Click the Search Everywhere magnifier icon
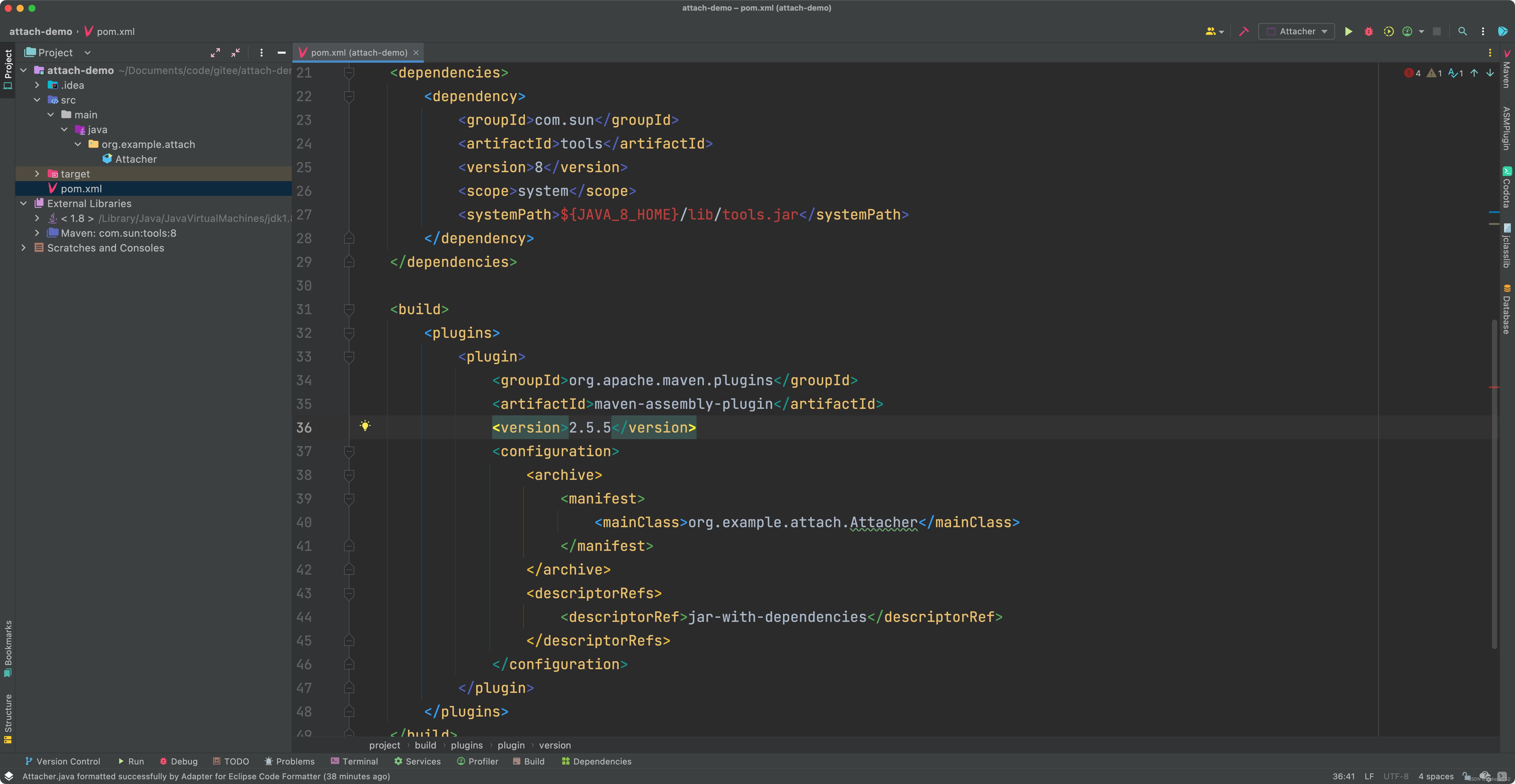Image resolution: width=1515 pixels, height=784 pixels. pos(1463,32)
